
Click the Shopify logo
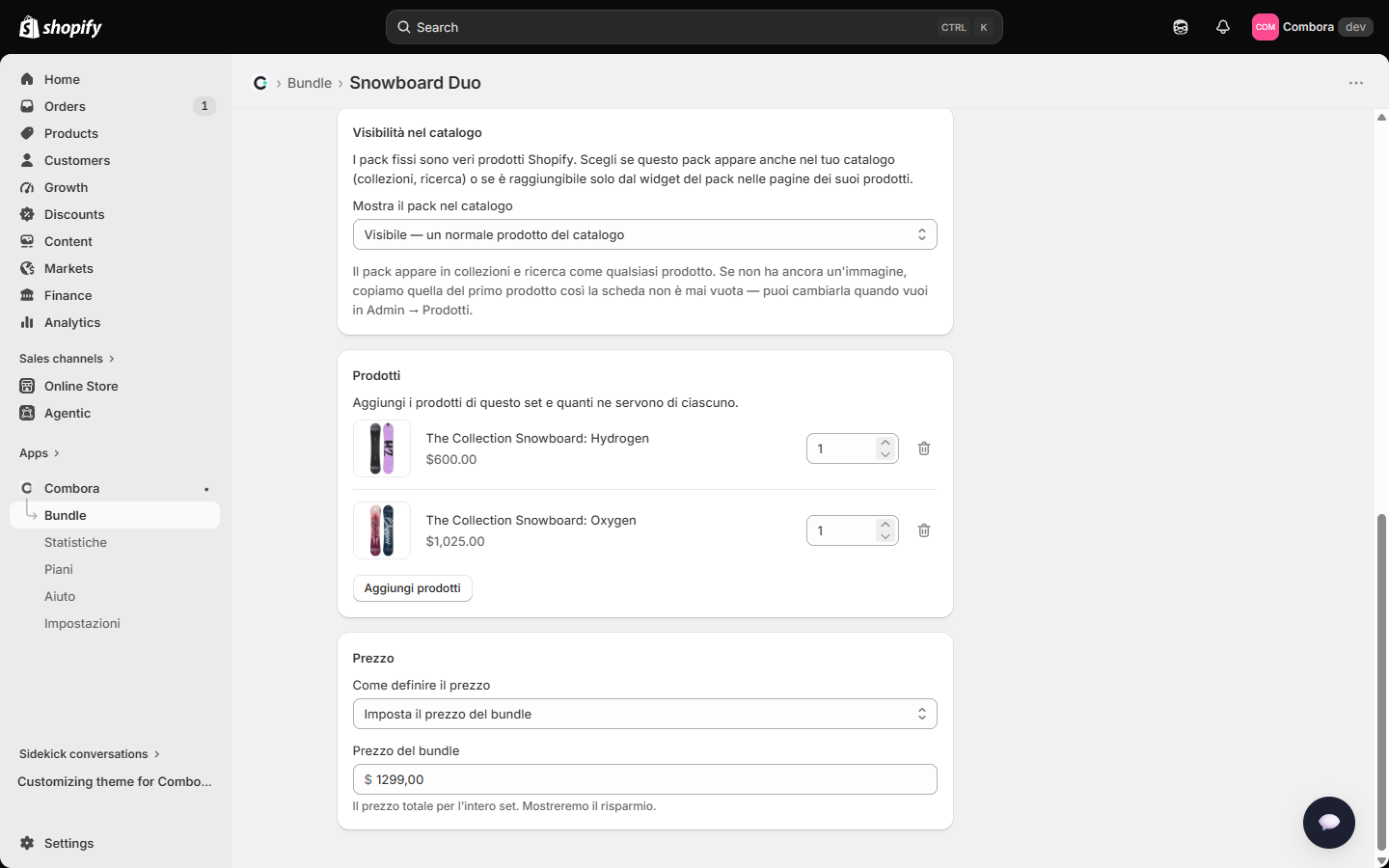61,27
